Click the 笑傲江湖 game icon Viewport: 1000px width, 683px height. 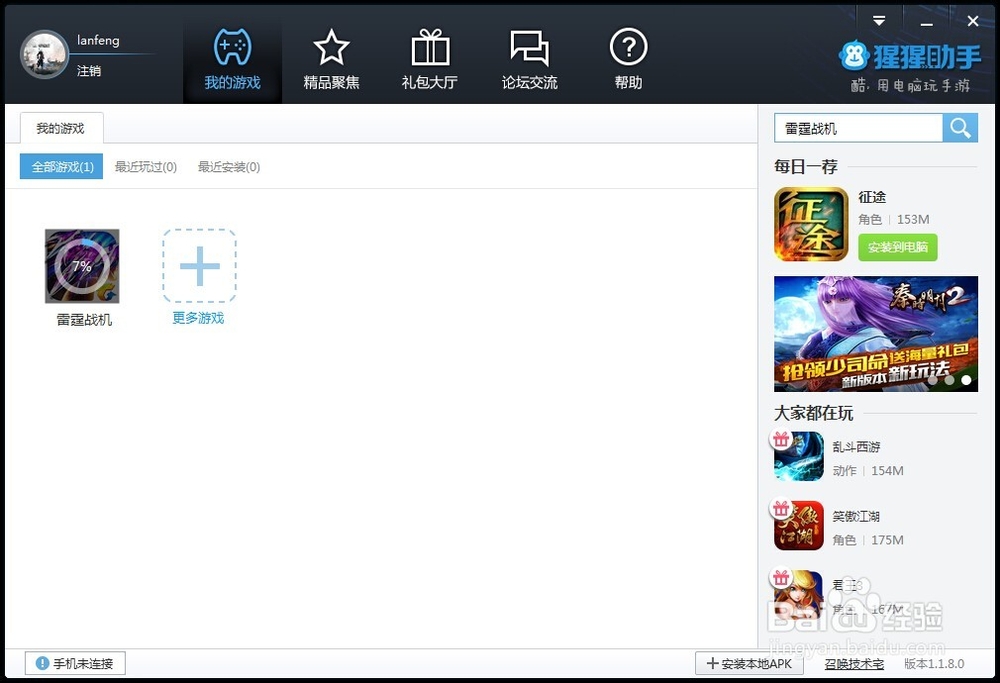(x=799, y=525)
